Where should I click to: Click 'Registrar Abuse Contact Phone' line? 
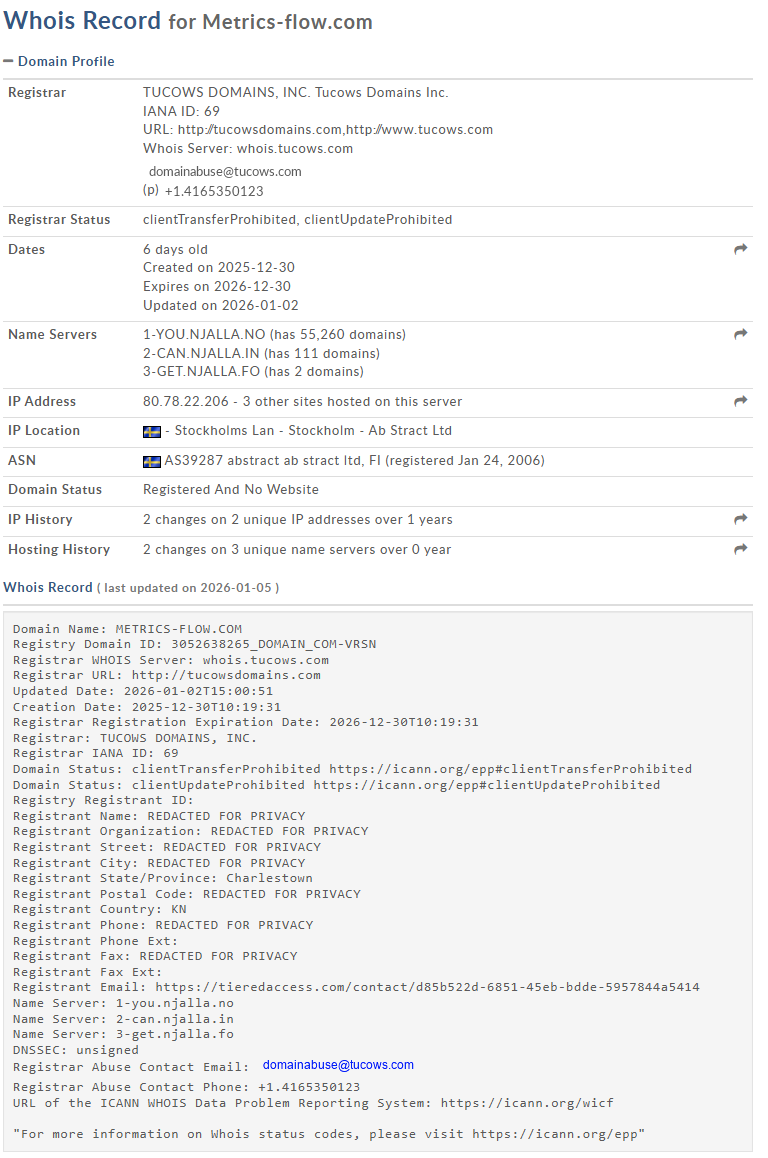point(186,1087)
